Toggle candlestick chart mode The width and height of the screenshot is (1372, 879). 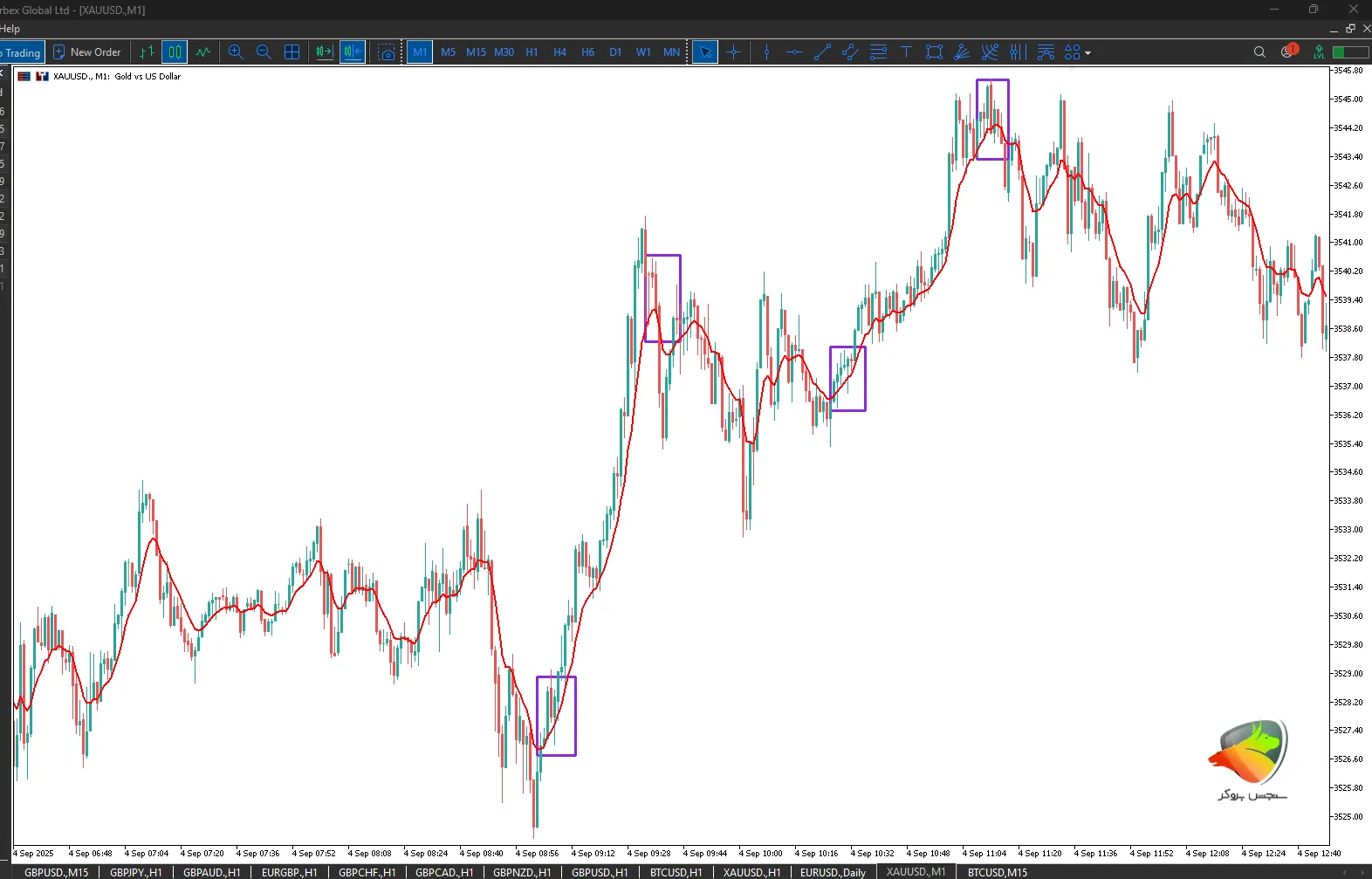coord(175,52)
